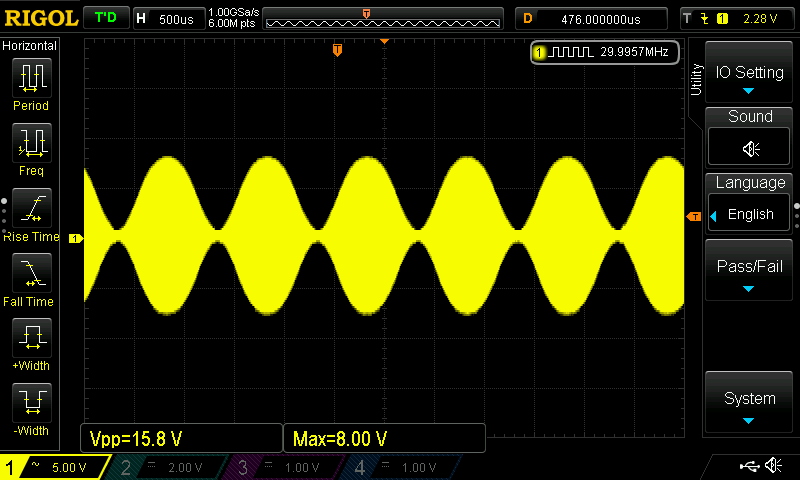The image size is (800, 480).
Task: Select the Period measurement icon
Action: pyautogui.click(x=32, y=78)
